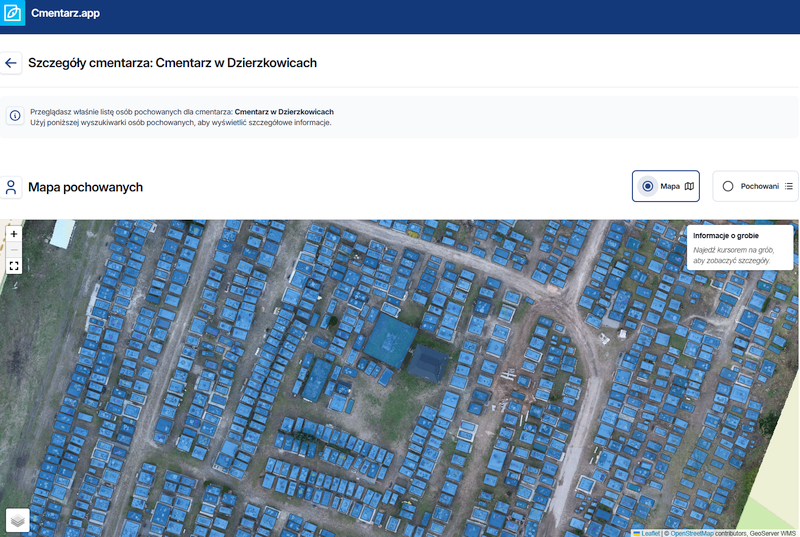Click bold Cmentarz w Dzierzkowicach in notice
This screenshot has height=537, width=800.
(284, 112)
